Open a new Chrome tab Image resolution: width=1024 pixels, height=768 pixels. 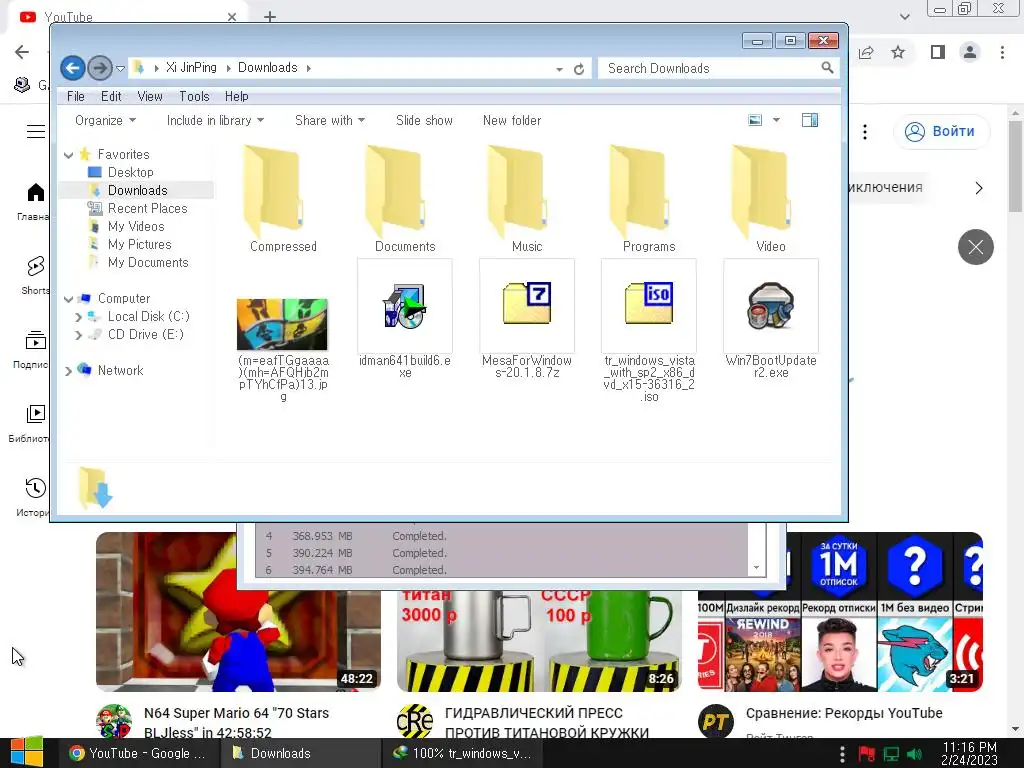point(270,17)
